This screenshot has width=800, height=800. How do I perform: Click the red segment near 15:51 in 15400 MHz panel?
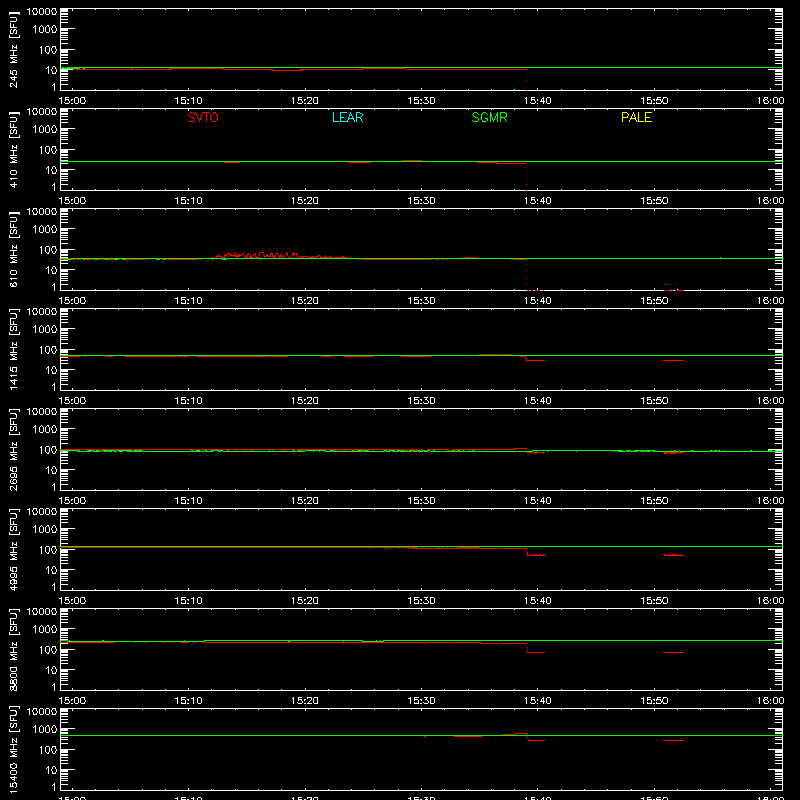pos(673,740)
